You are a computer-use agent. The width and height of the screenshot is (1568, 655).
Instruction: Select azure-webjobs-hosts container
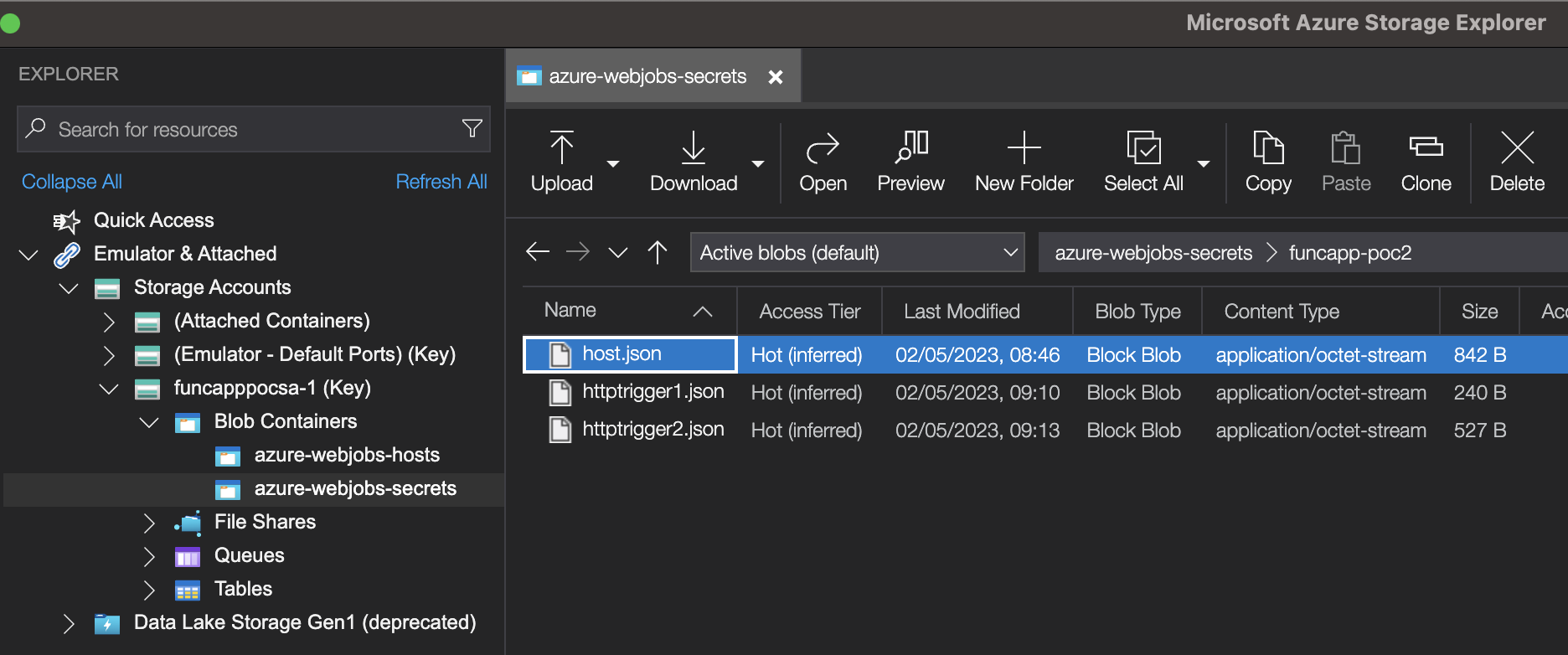point(347,455)
